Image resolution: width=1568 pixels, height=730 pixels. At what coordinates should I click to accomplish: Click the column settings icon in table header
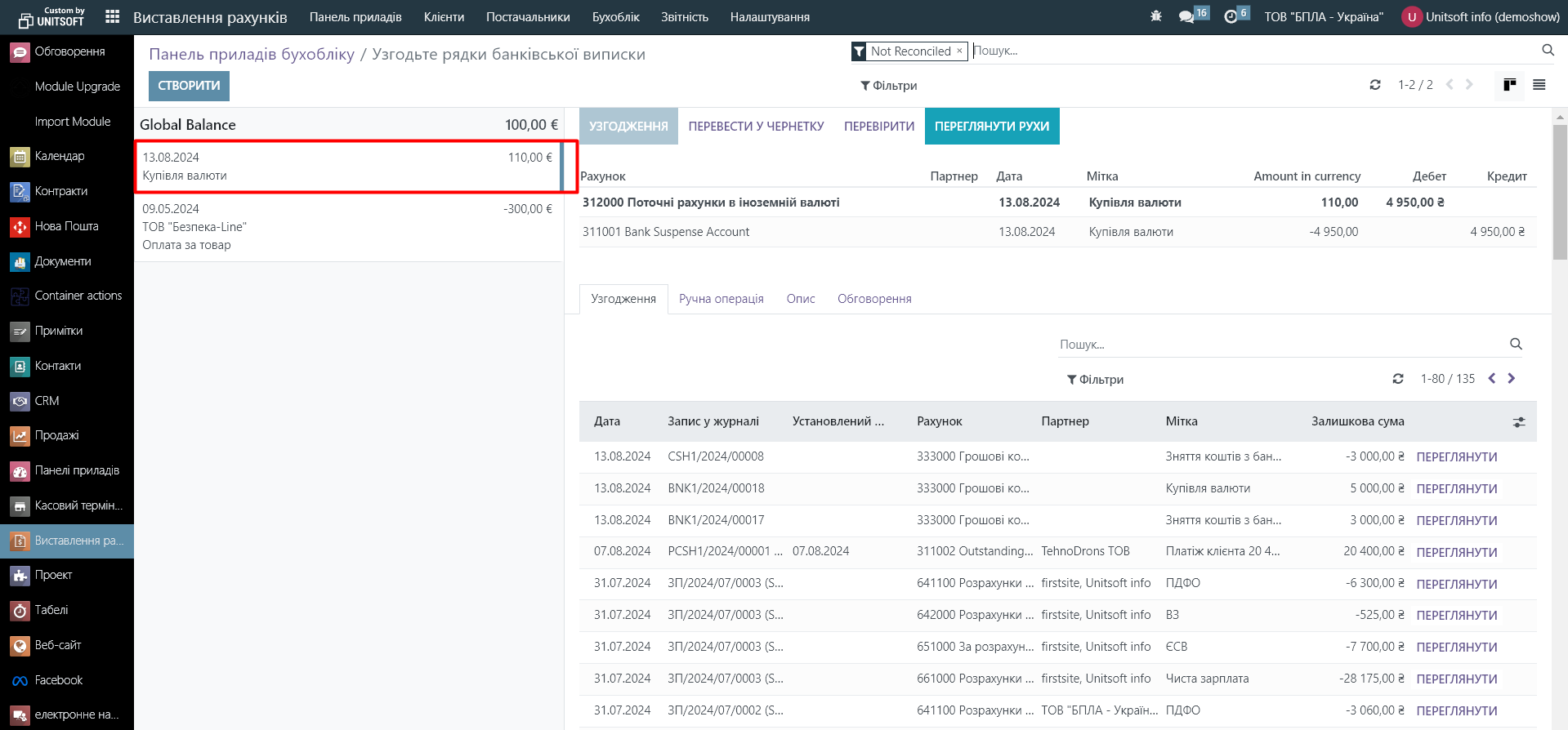click(1519, 422)
